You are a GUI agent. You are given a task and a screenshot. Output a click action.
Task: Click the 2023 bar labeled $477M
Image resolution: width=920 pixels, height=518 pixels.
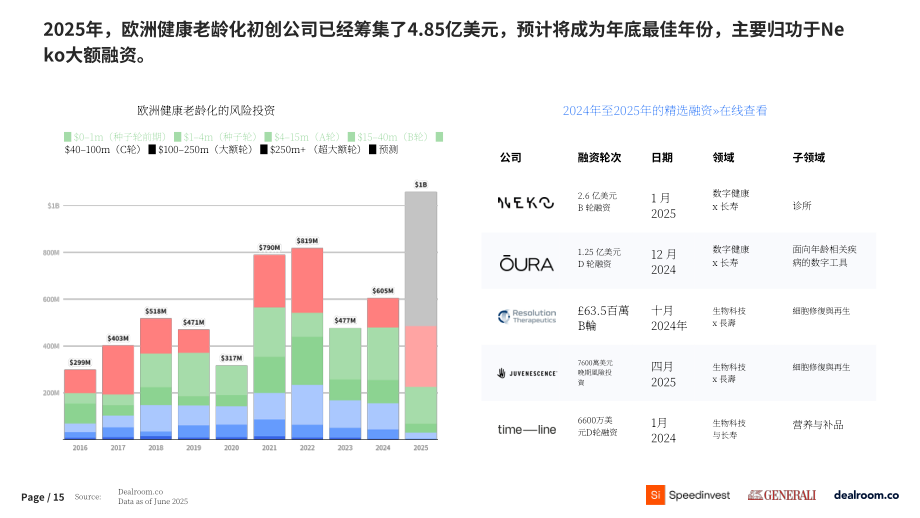[345, 384]
